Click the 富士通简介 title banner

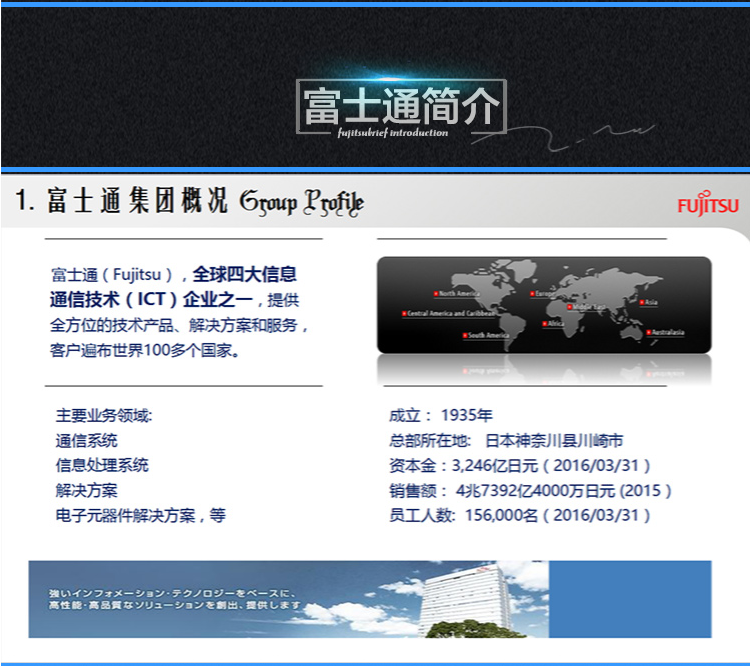tap(401, 106)
